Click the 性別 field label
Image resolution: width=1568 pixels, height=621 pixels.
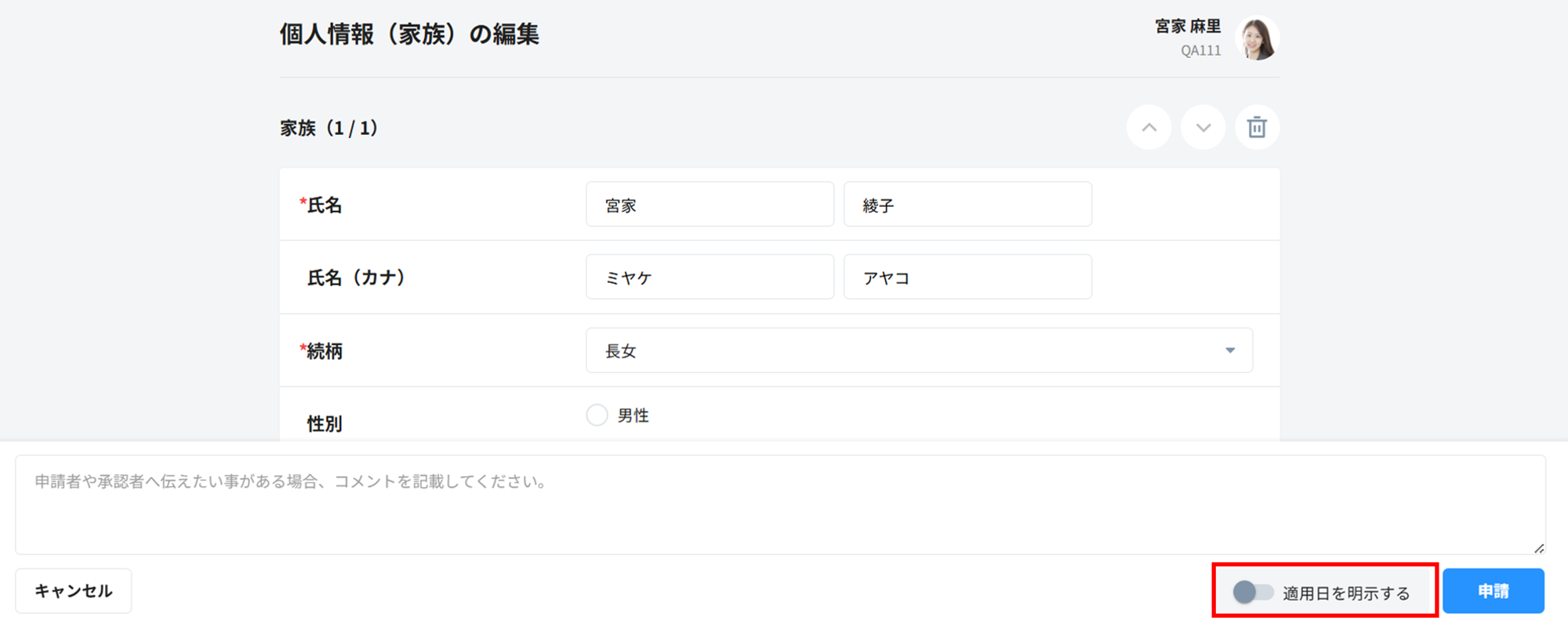click(x=325, y=423)
